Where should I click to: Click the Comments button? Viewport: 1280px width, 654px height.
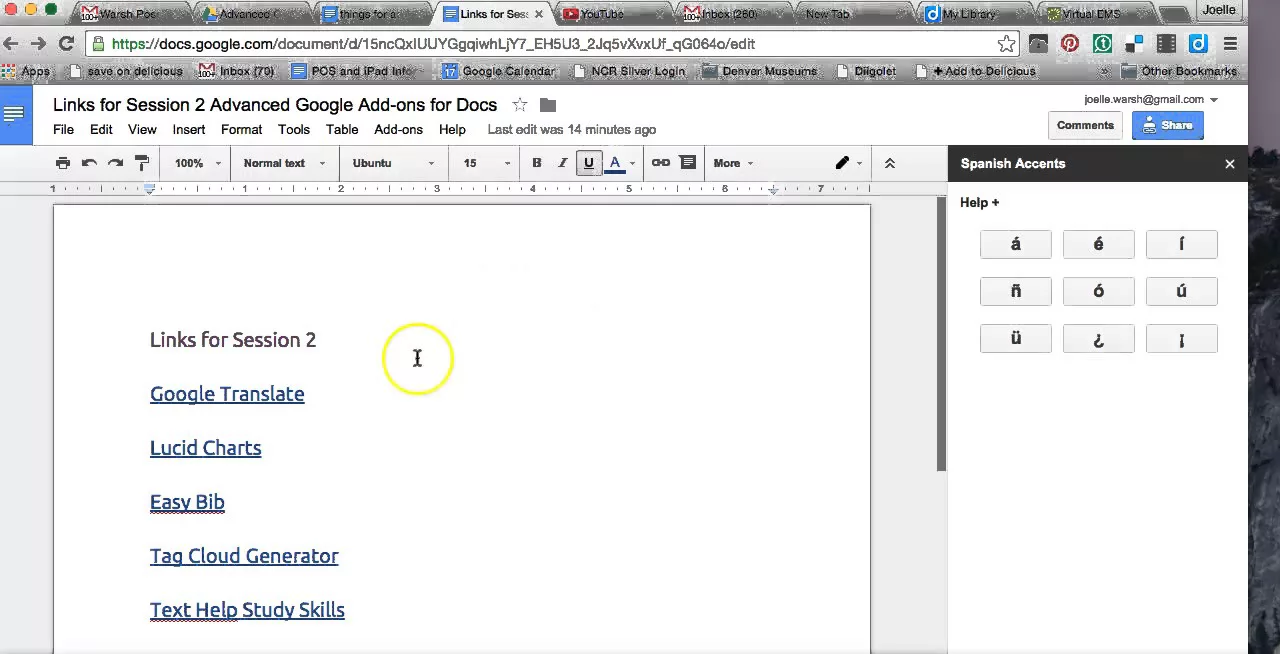point(1085,125)
